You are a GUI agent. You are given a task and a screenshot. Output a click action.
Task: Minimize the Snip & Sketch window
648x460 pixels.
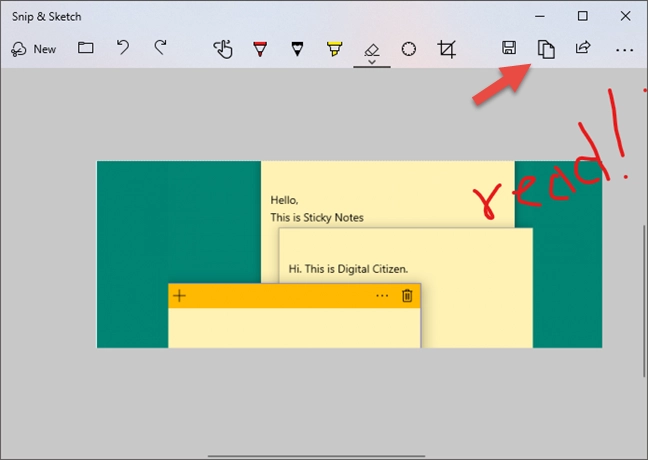tap(540, 16)
